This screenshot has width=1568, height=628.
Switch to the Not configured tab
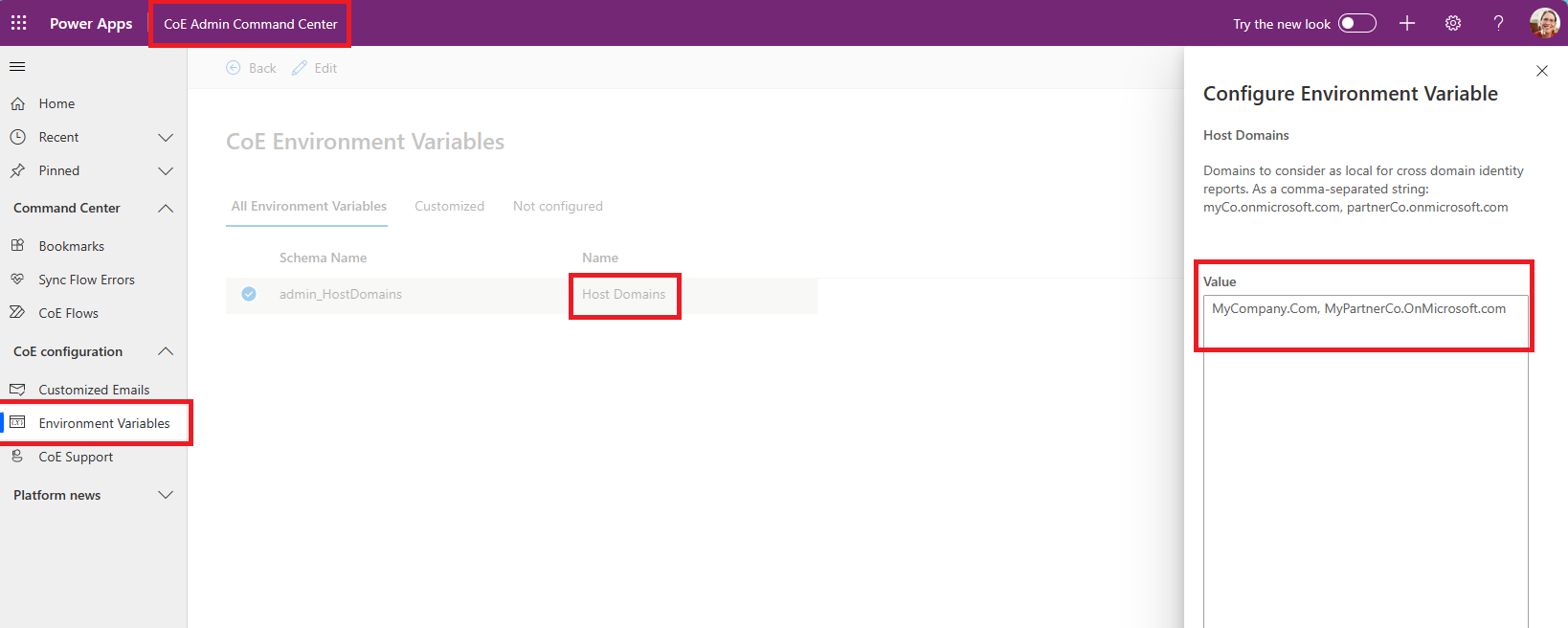click(x=558, y=206)
